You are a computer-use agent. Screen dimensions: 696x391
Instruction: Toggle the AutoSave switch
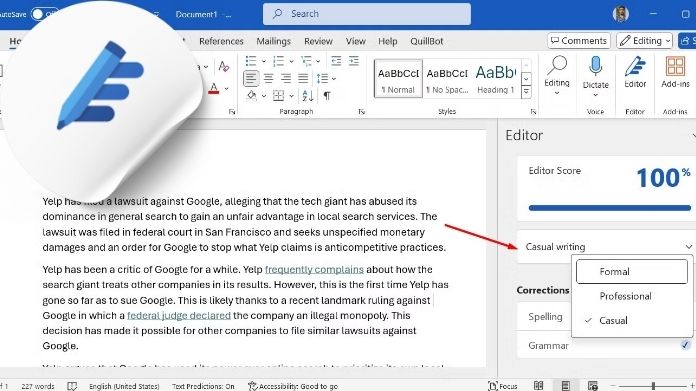[x=44, y=14]
